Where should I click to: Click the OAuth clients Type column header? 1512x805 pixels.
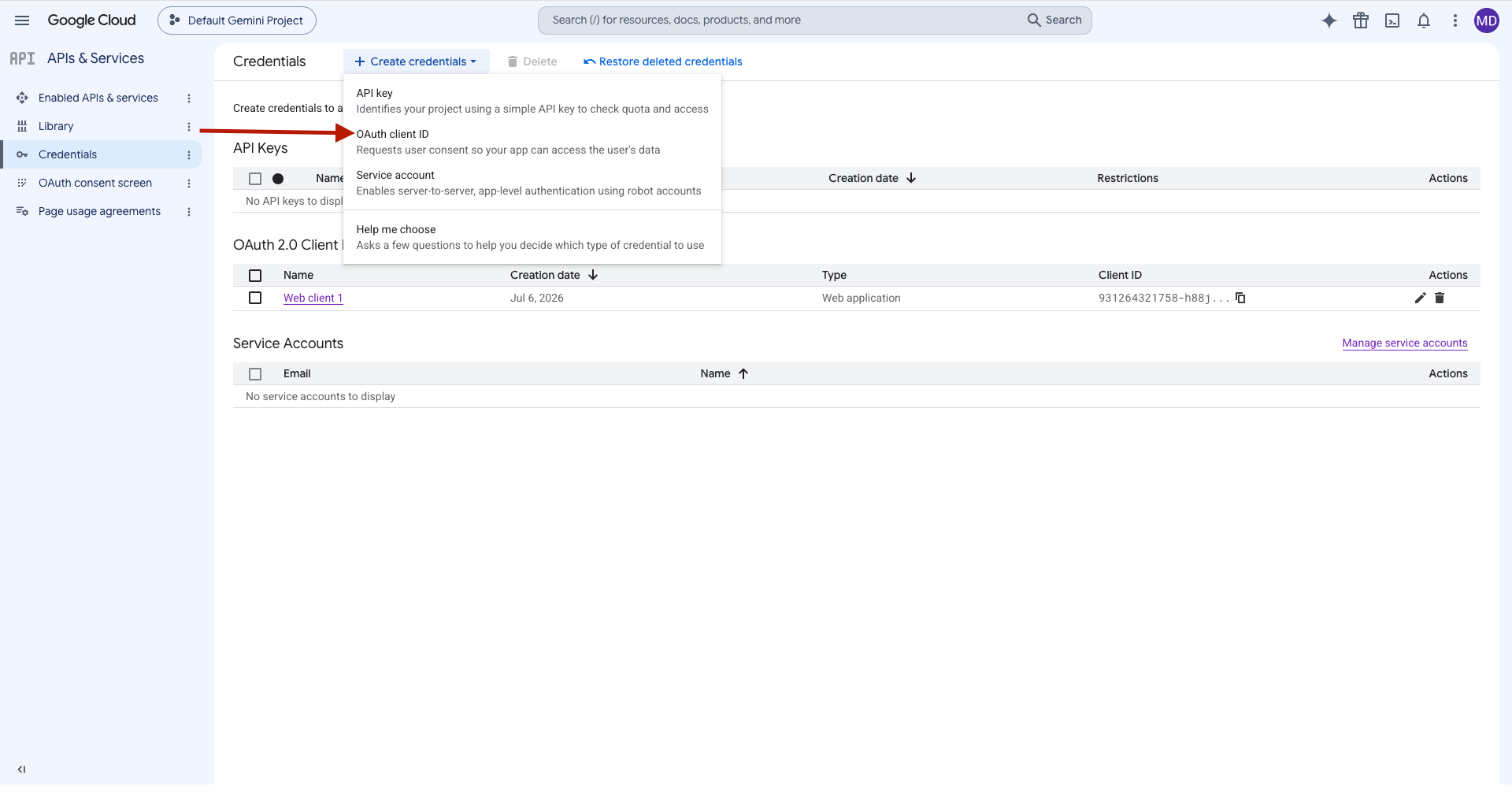click(834, 275)
